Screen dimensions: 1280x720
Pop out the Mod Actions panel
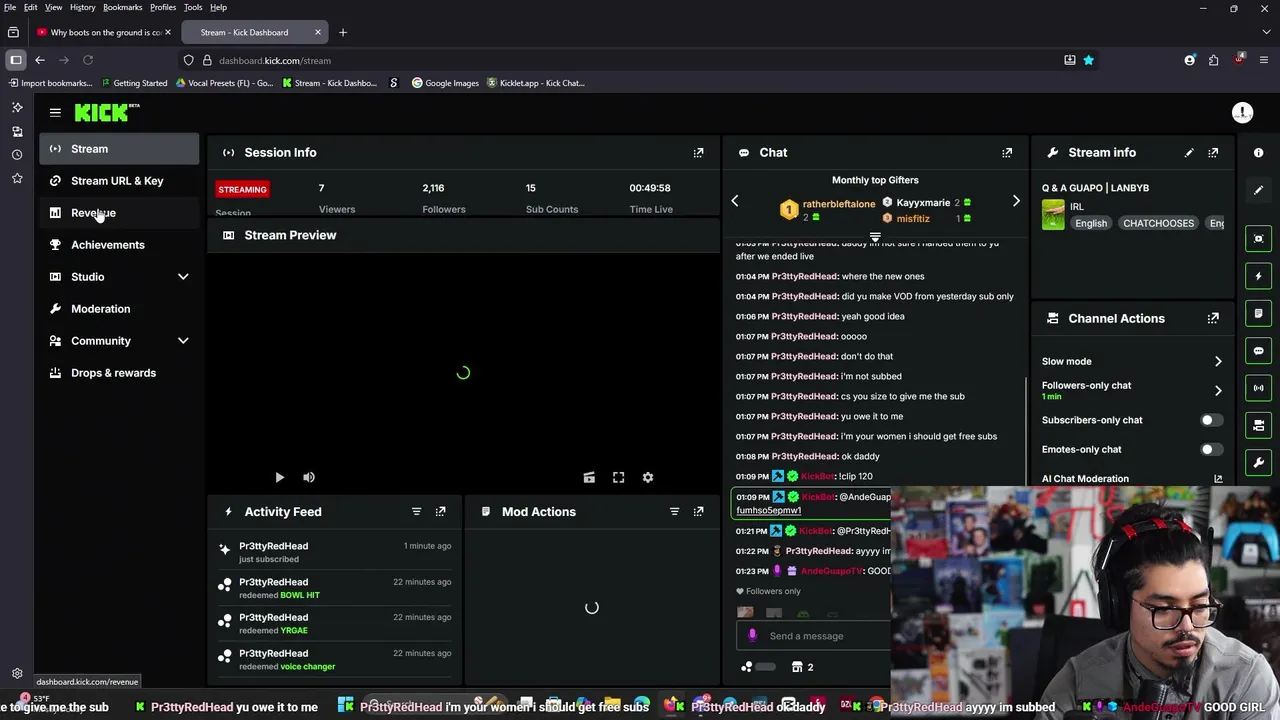698,512
